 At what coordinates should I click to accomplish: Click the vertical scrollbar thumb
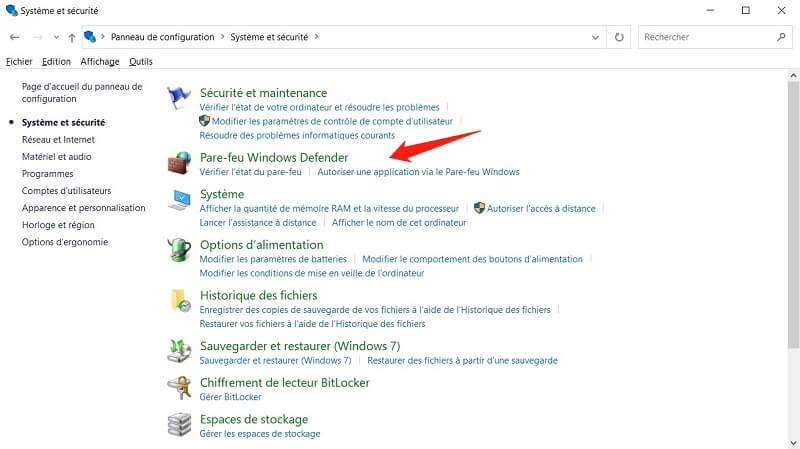[793, 215]
